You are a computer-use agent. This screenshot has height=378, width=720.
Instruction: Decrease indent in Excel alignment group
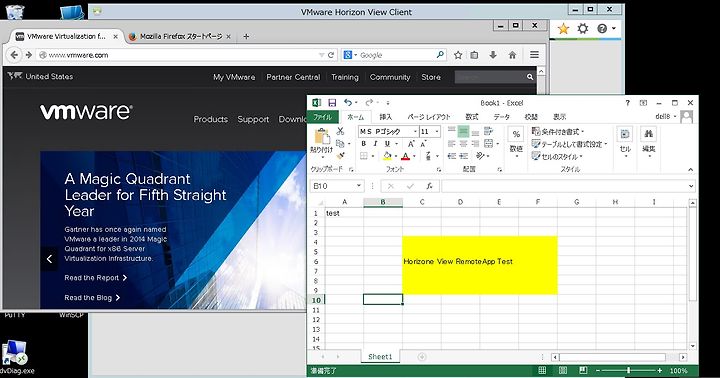[x=452, y=156]
